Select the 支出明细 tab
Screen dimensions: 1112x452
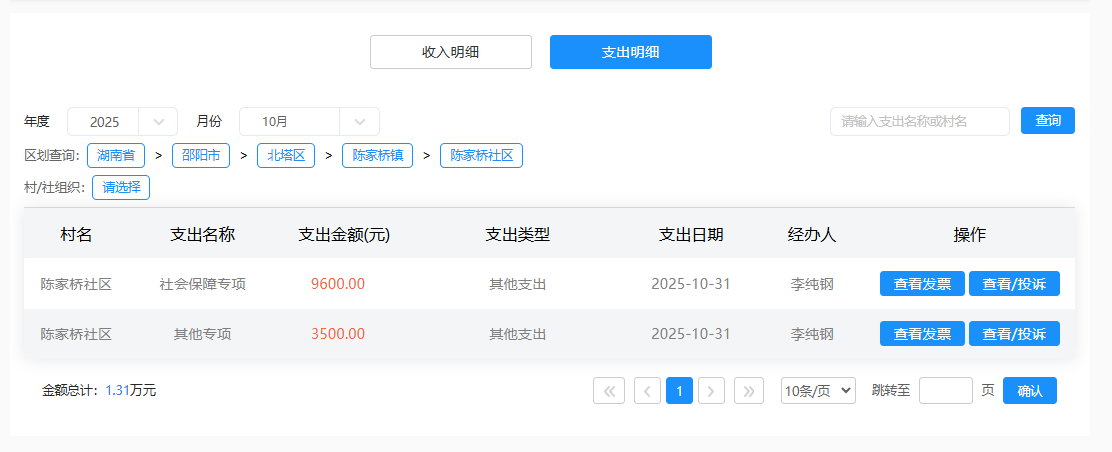[630, 52]
